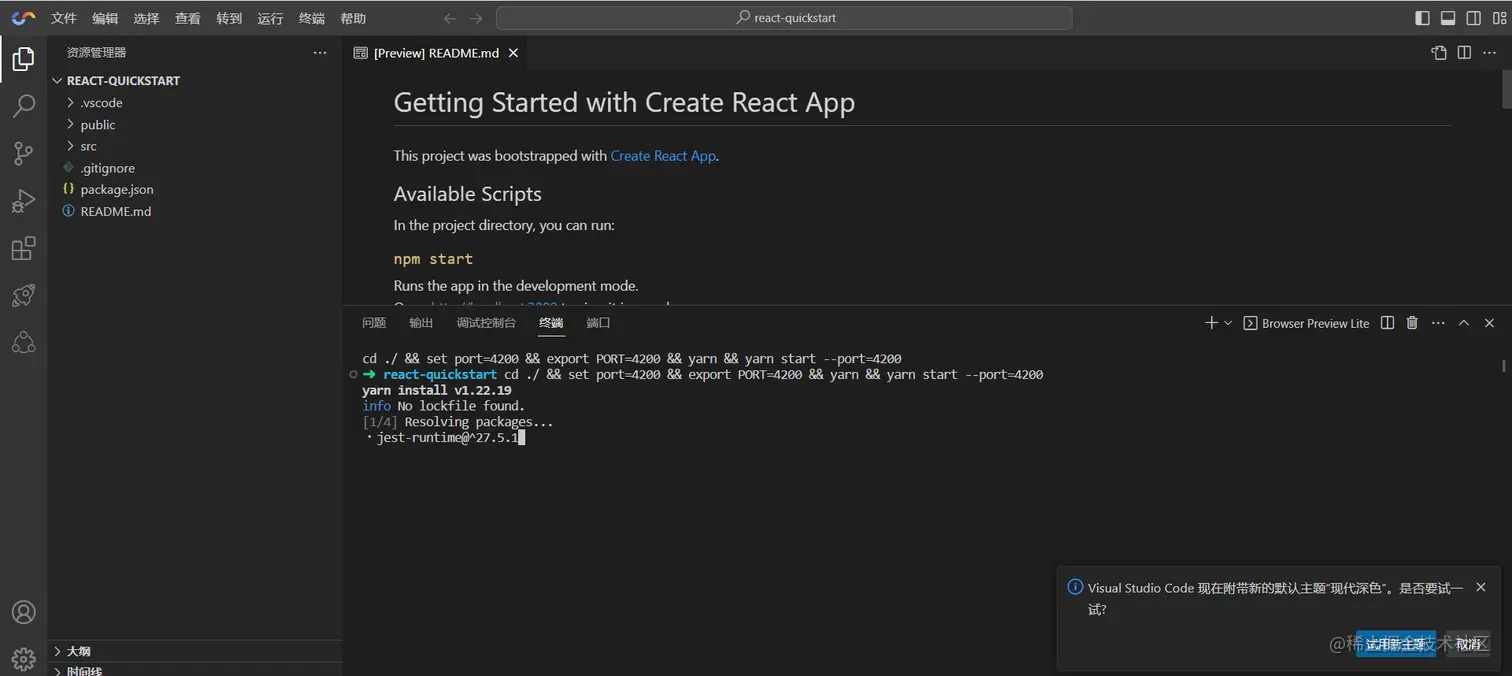Open the new terminal profile dropdown arrow
Image resolution: width=1512 pixels, height=676 pixels.
(x=1228, y=323)
